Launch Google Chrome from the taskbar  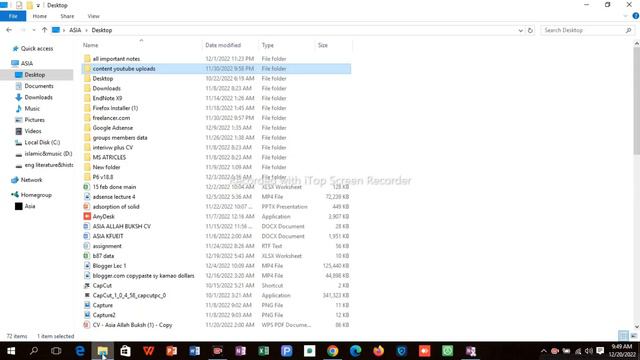click(x=332, y=351)
